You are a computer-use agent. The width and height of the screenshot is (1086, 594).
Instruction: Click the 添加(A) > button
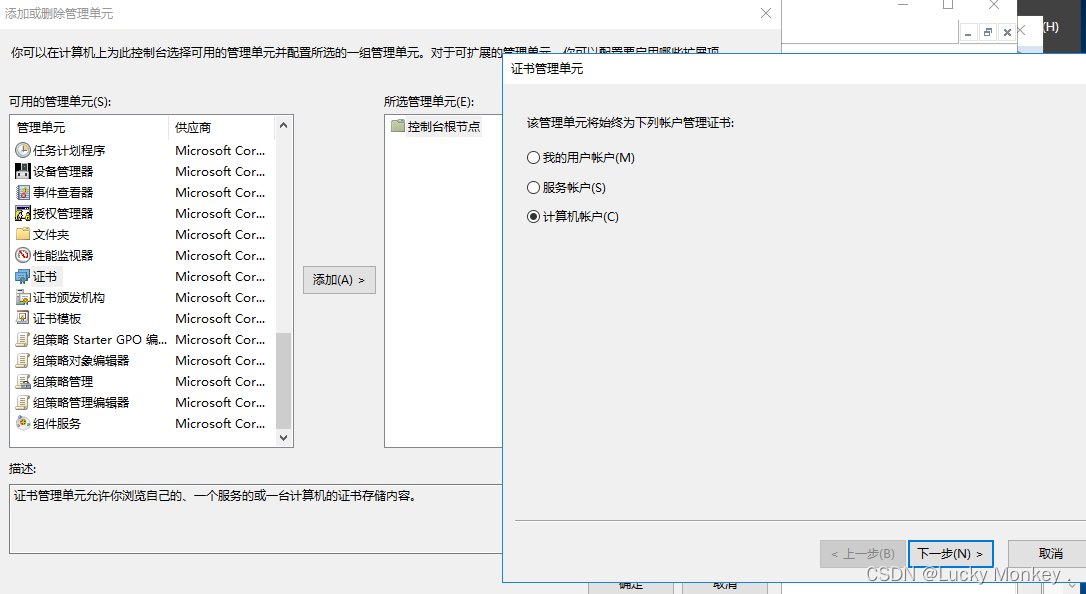339,280
